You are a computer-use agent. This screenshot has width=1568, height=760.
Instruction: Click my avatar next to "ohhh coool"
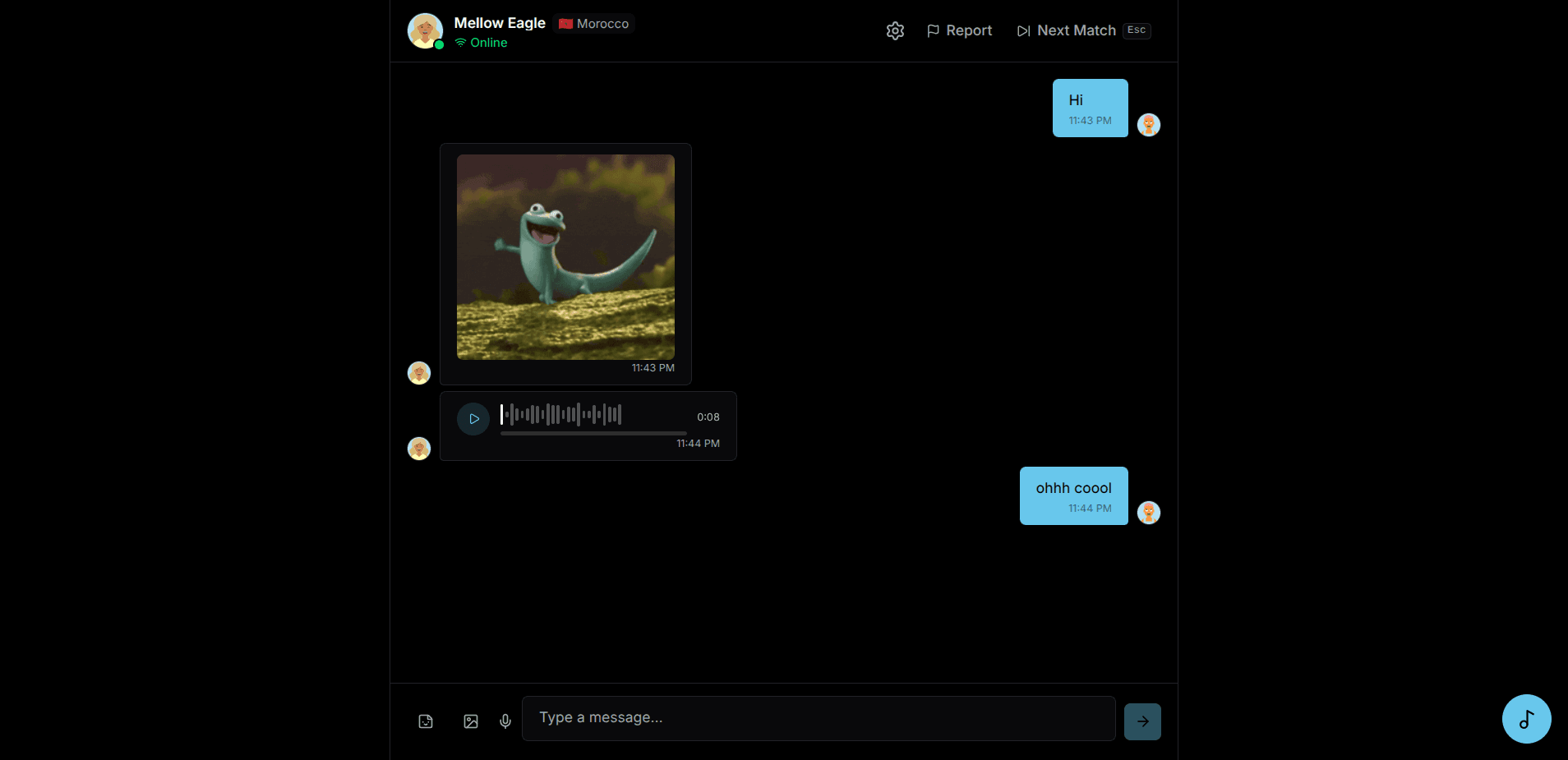(1149, 513)
